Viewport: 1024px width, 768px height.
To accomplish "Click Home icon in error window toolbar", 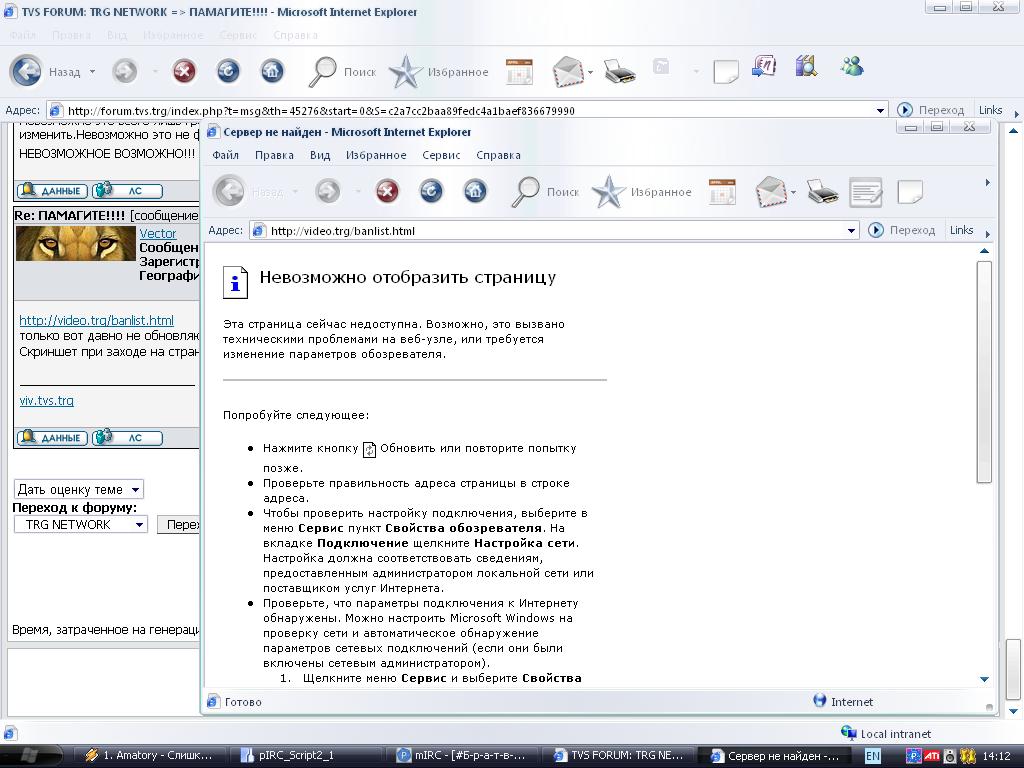I will tap(475, 191).
